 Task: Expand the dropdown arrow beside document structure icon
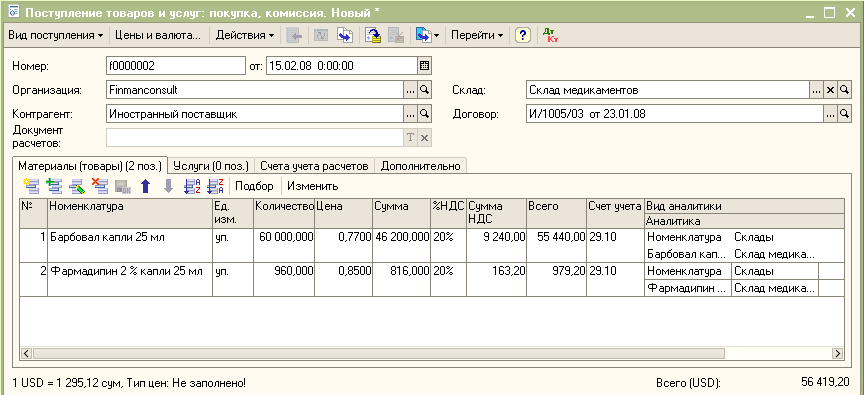436,35
